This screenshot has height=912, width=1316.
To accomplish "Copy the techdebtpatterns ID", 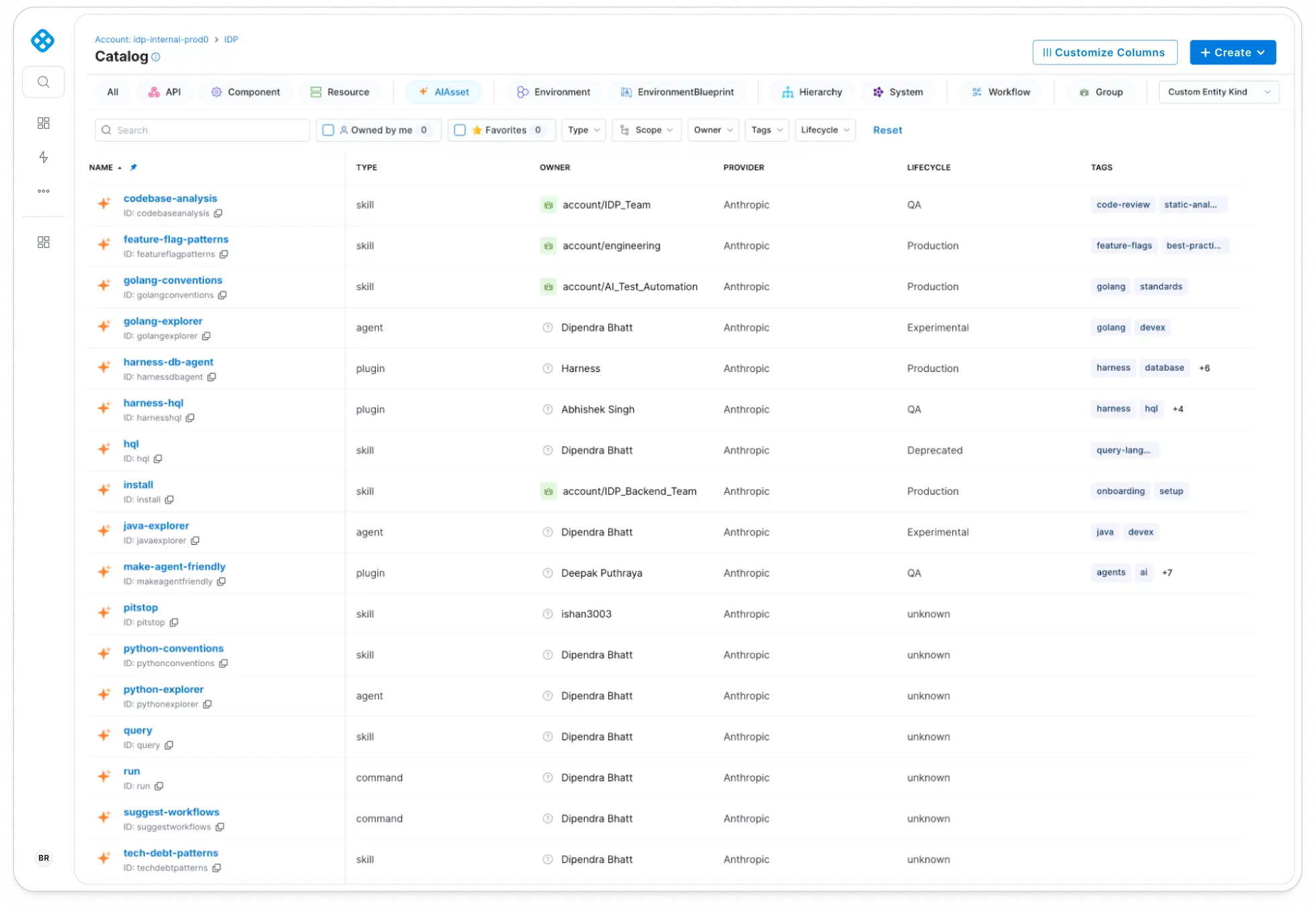I will coord(217,869).
